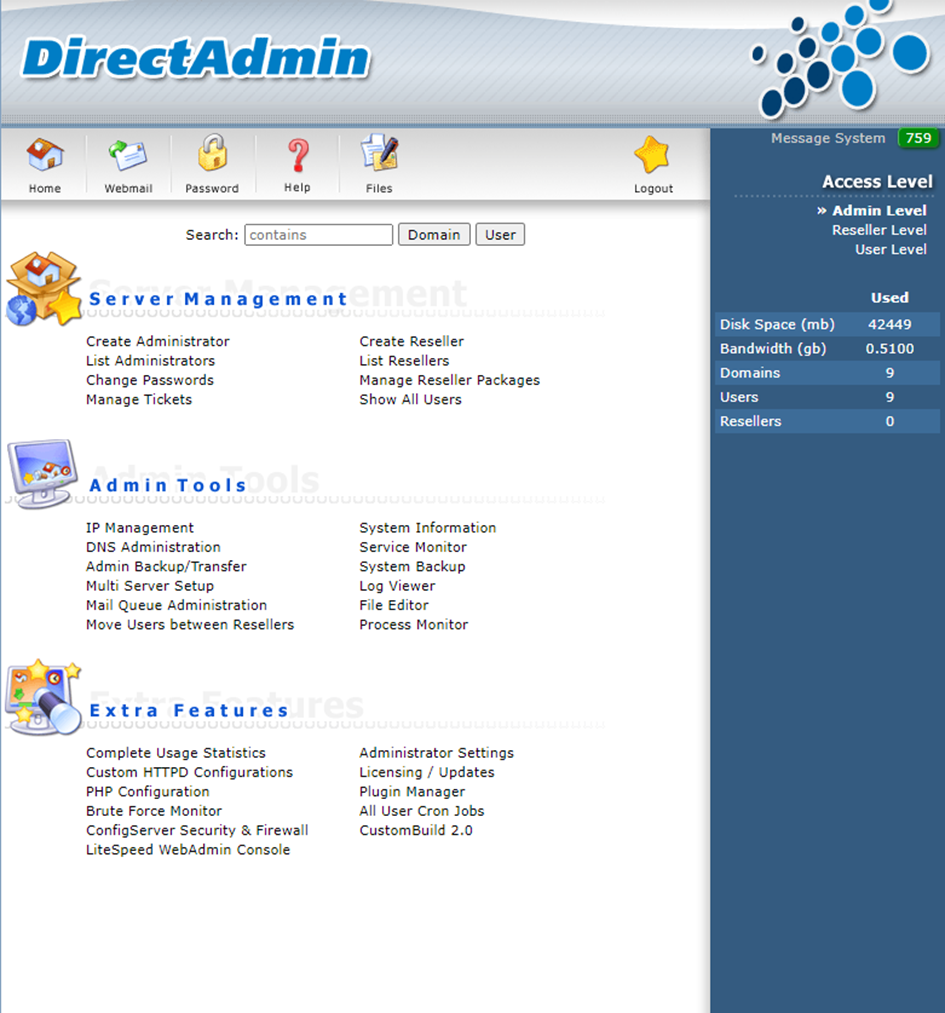
Task: Switch to User Level access
Action: [x=890, y=250]
